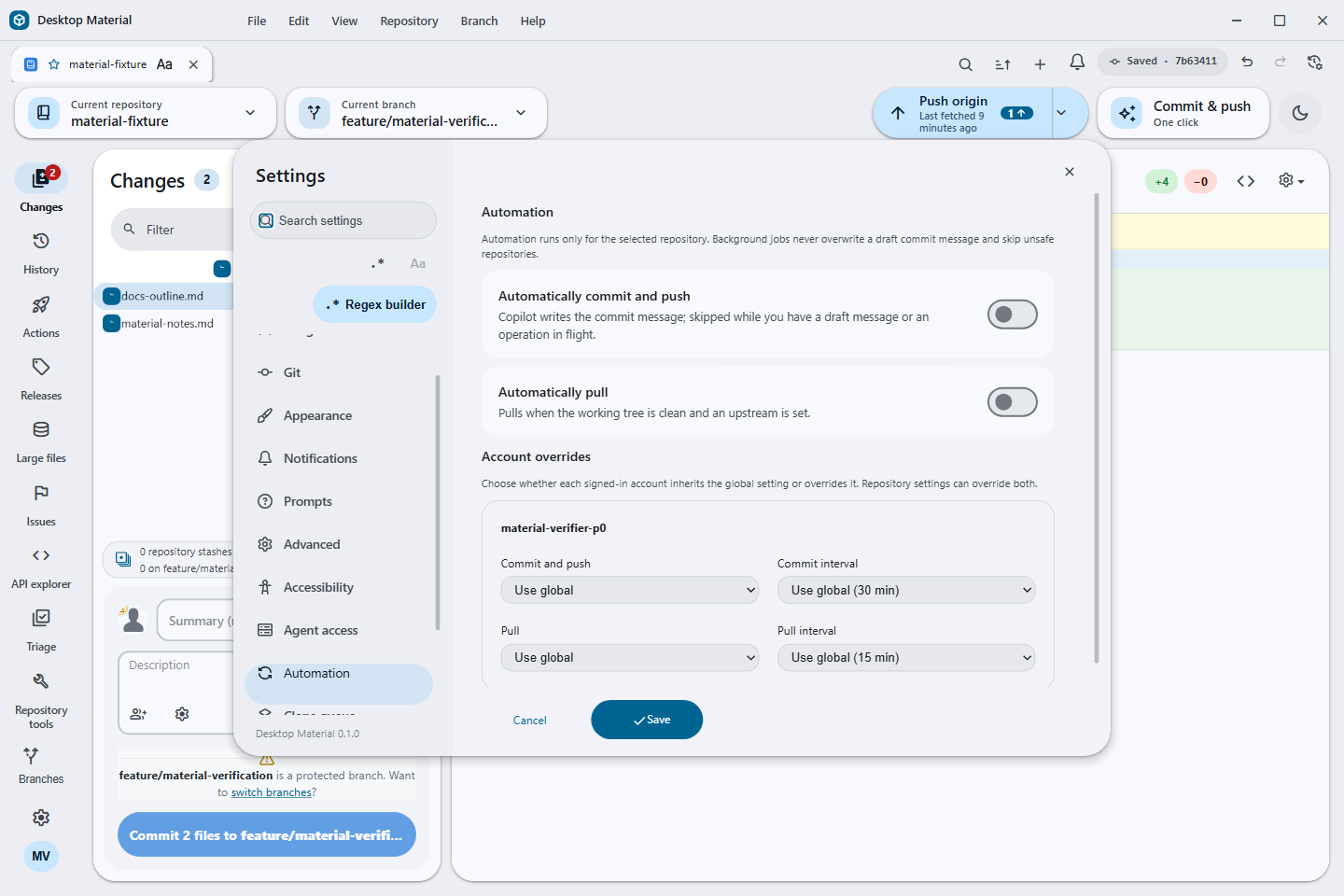Open the Repository menu
Image resolution: width=1344 pixels, height=896 pixels.
point(409,21)
